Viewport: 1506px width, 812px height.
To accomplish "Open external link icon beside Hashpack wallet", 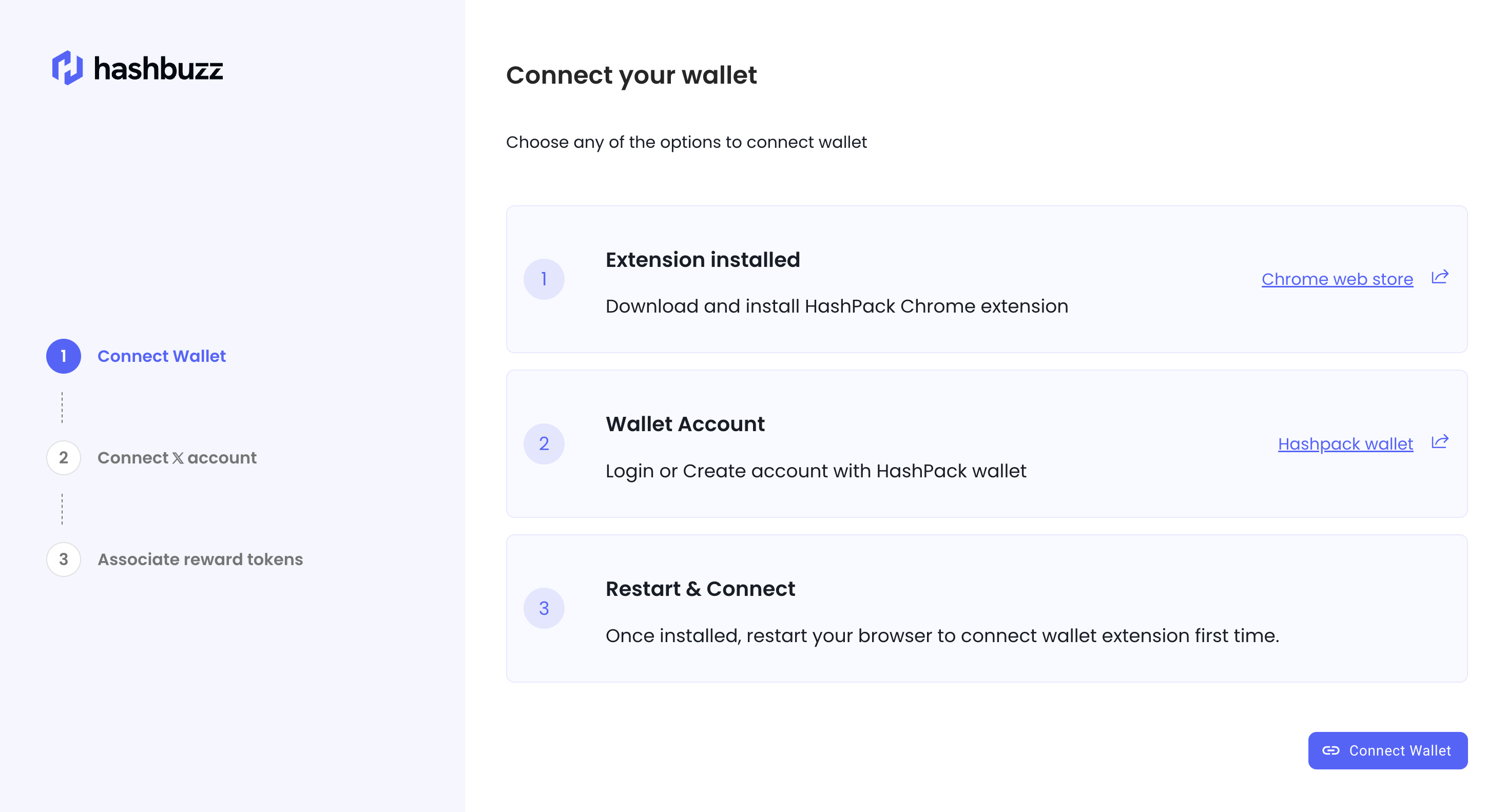I will [x=1439, y=442].
